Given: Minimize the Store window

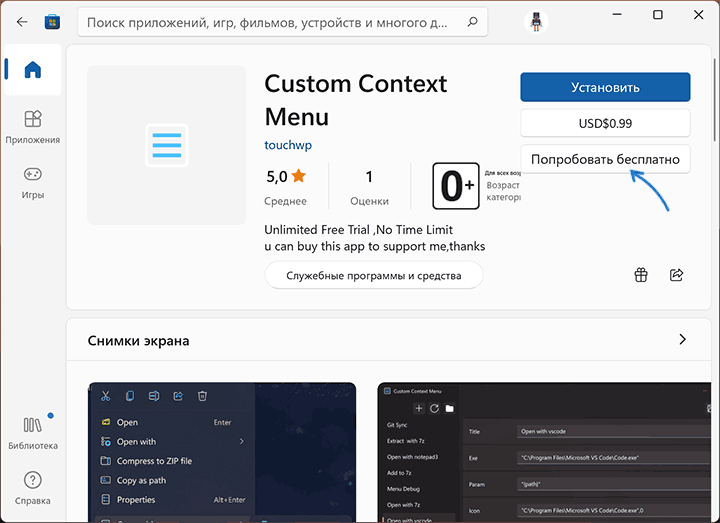Looking at the screenshot, I should tap(617, 15).
